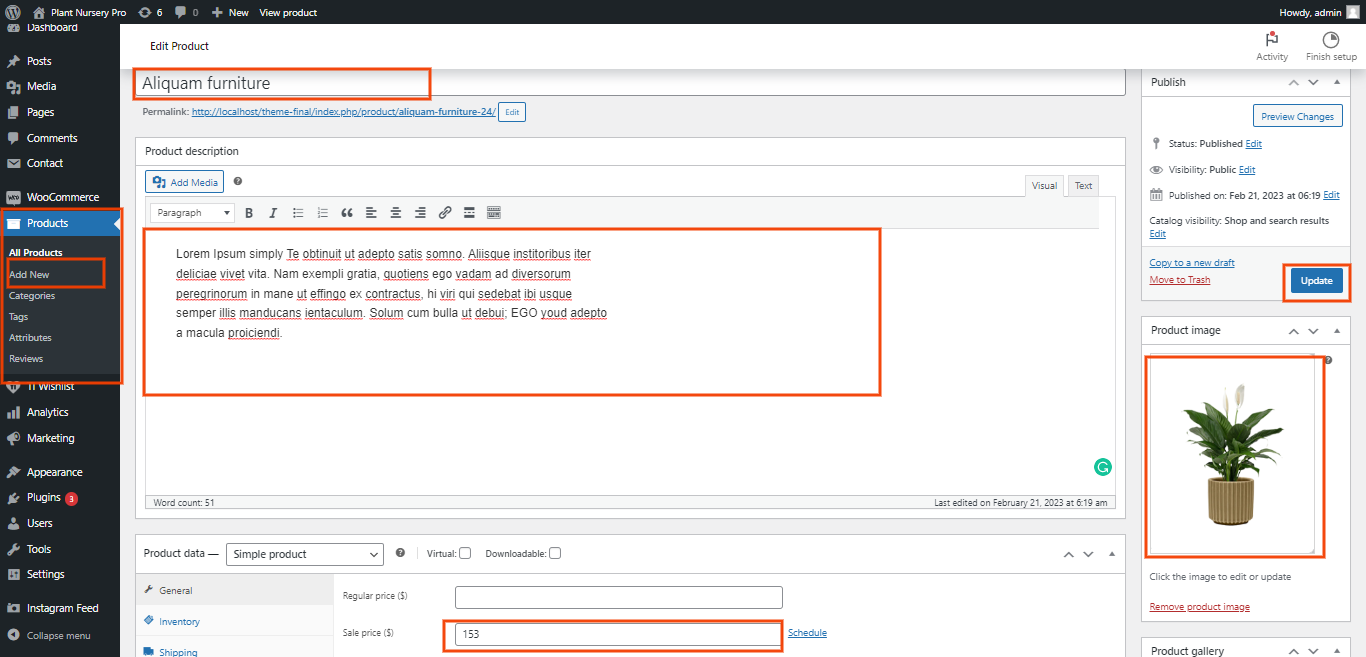Click the Grammarly icon in editor
This screenshot has height=657, width=1366.
(x=1103, y=467)
